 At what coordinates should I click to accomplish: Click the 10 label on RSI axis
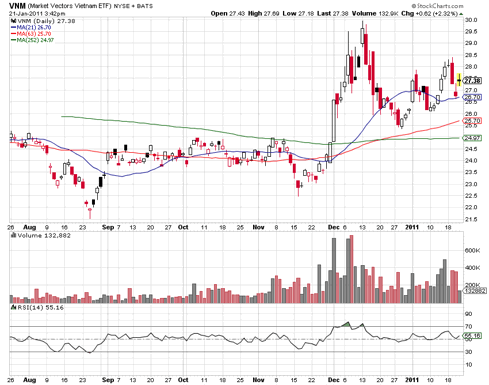pos(468,365)
